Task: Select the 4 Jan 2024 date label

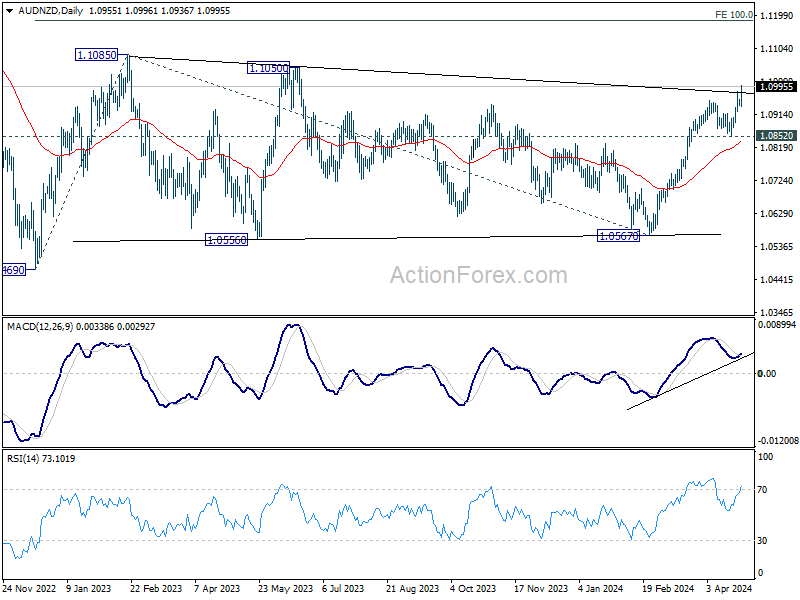Action: [601, 588]
